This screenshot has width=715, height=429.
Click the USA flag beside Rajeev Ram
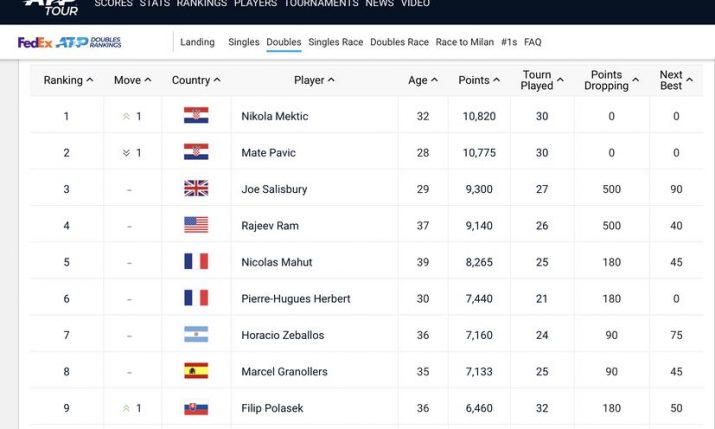coord(196,225)
